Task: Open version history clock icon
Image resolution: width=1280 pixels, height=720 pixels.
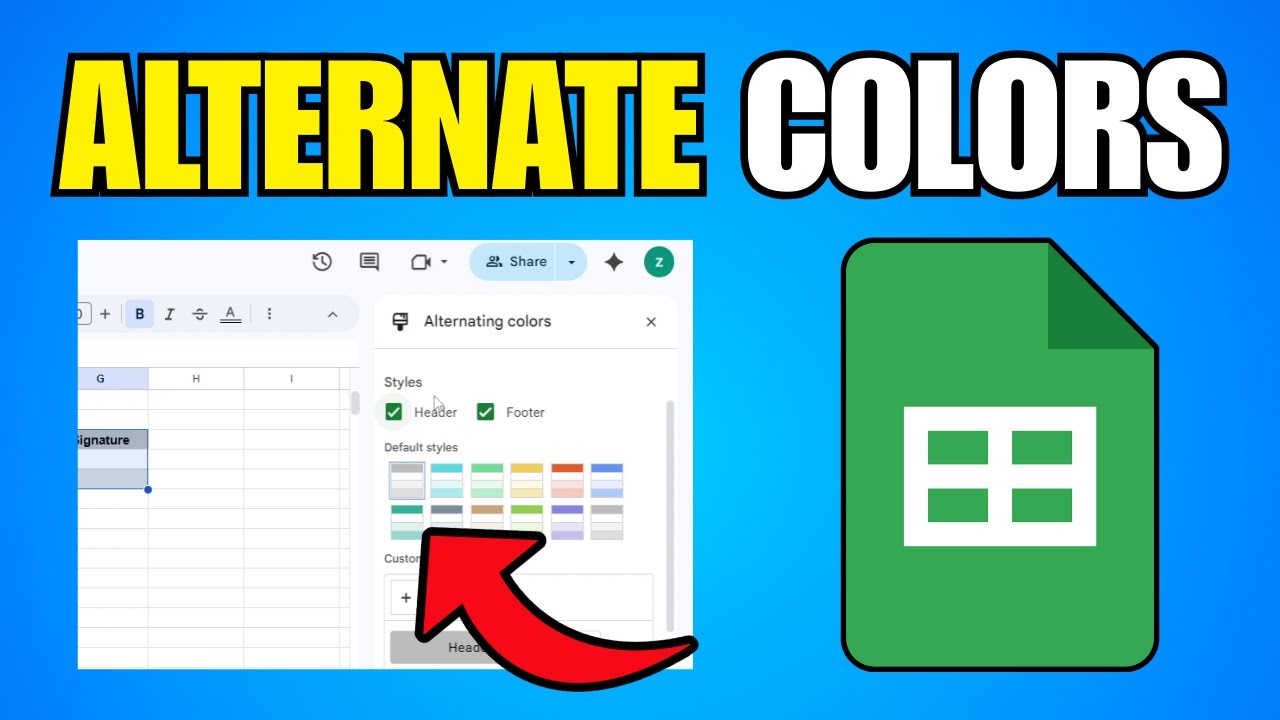Action: pyautogui.click(x=322, y=262)
